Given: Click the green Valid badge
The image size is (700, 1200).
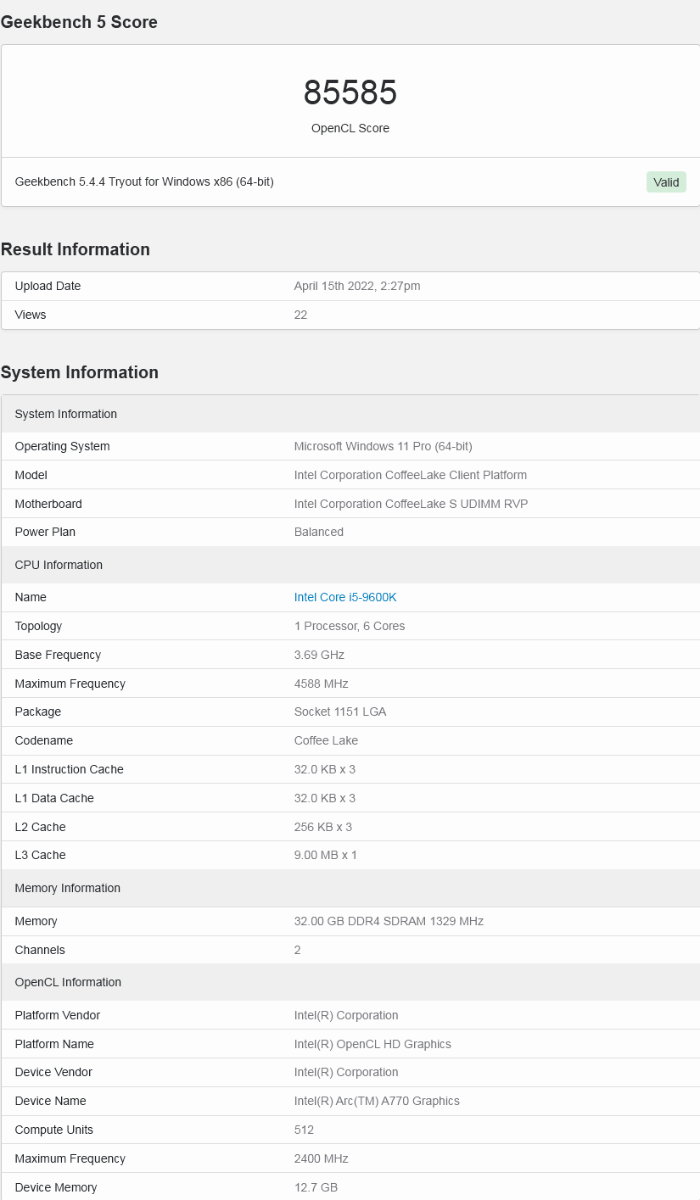Looking at the screenshot, I should point(666,182).
